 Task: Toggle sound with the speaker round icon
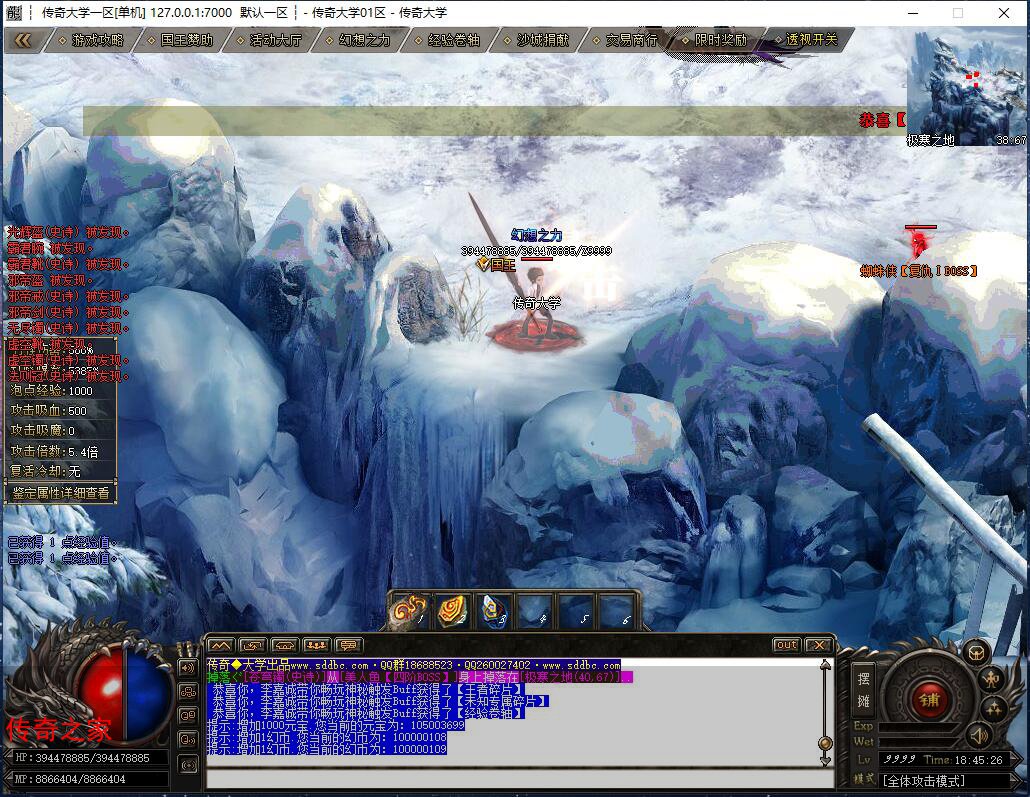point(979,735)
